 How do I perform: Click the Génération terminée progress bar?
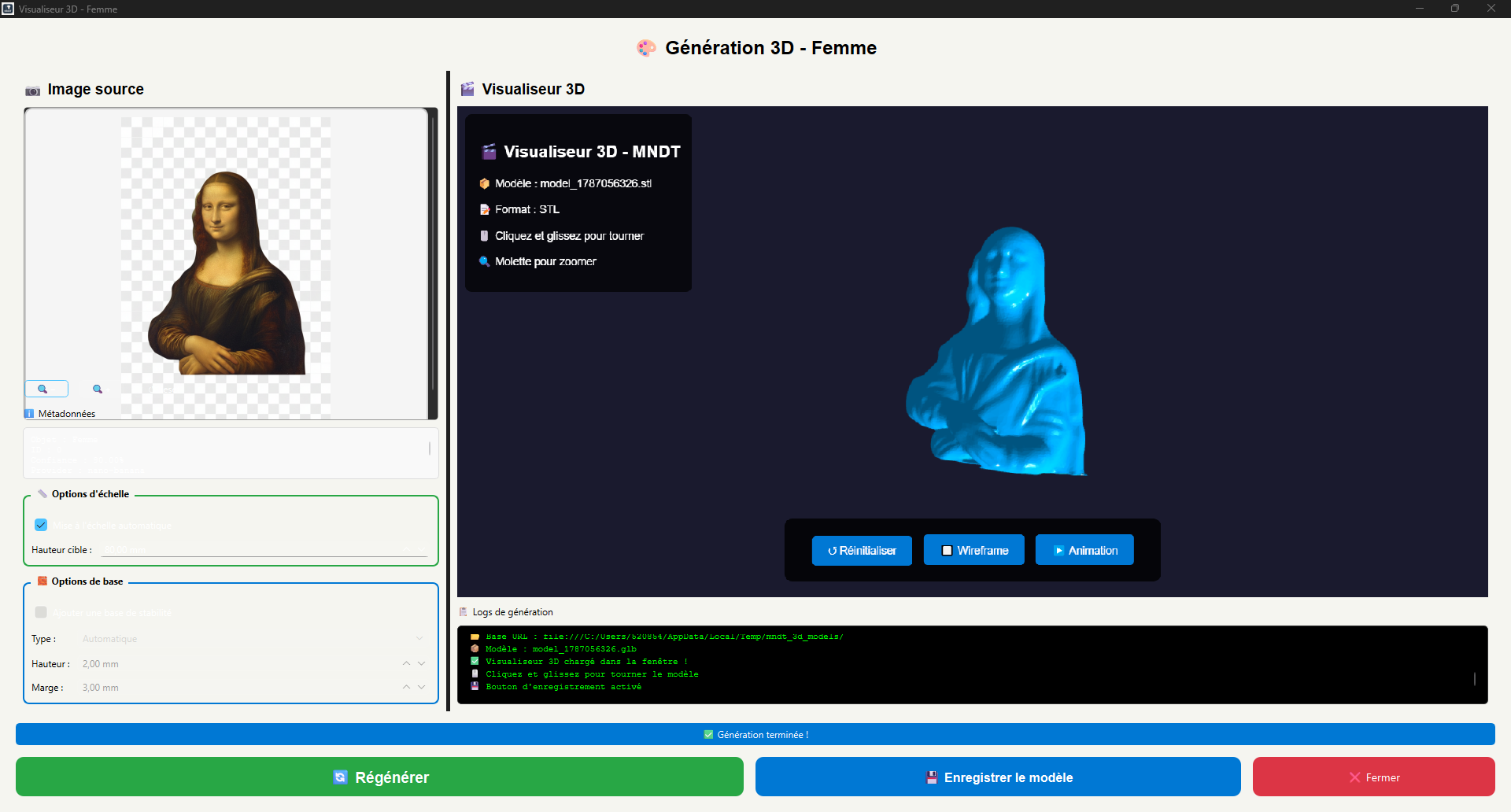click(x=755, y=734)
